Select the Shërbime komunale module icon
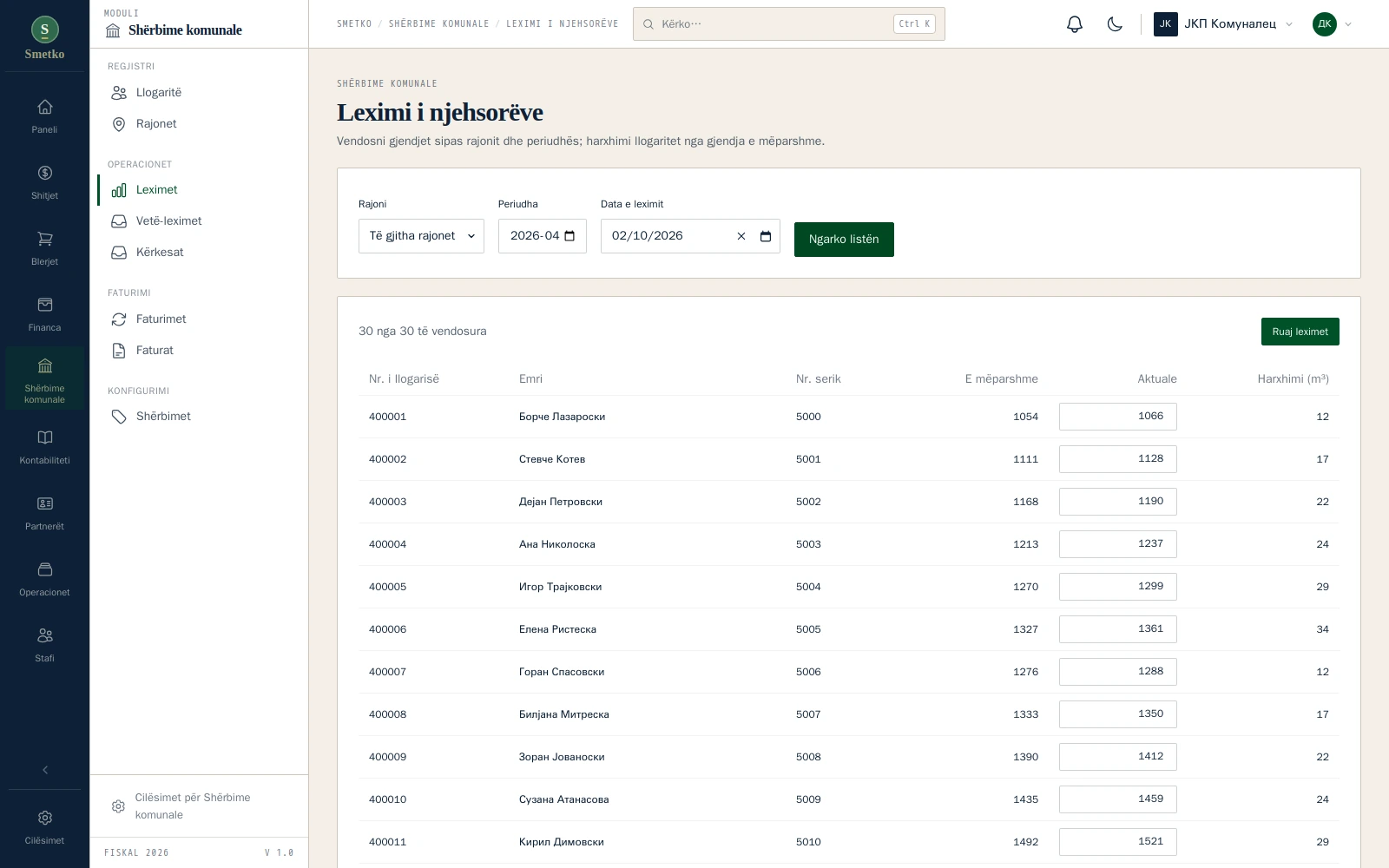1389x868 pixels. 44,378
